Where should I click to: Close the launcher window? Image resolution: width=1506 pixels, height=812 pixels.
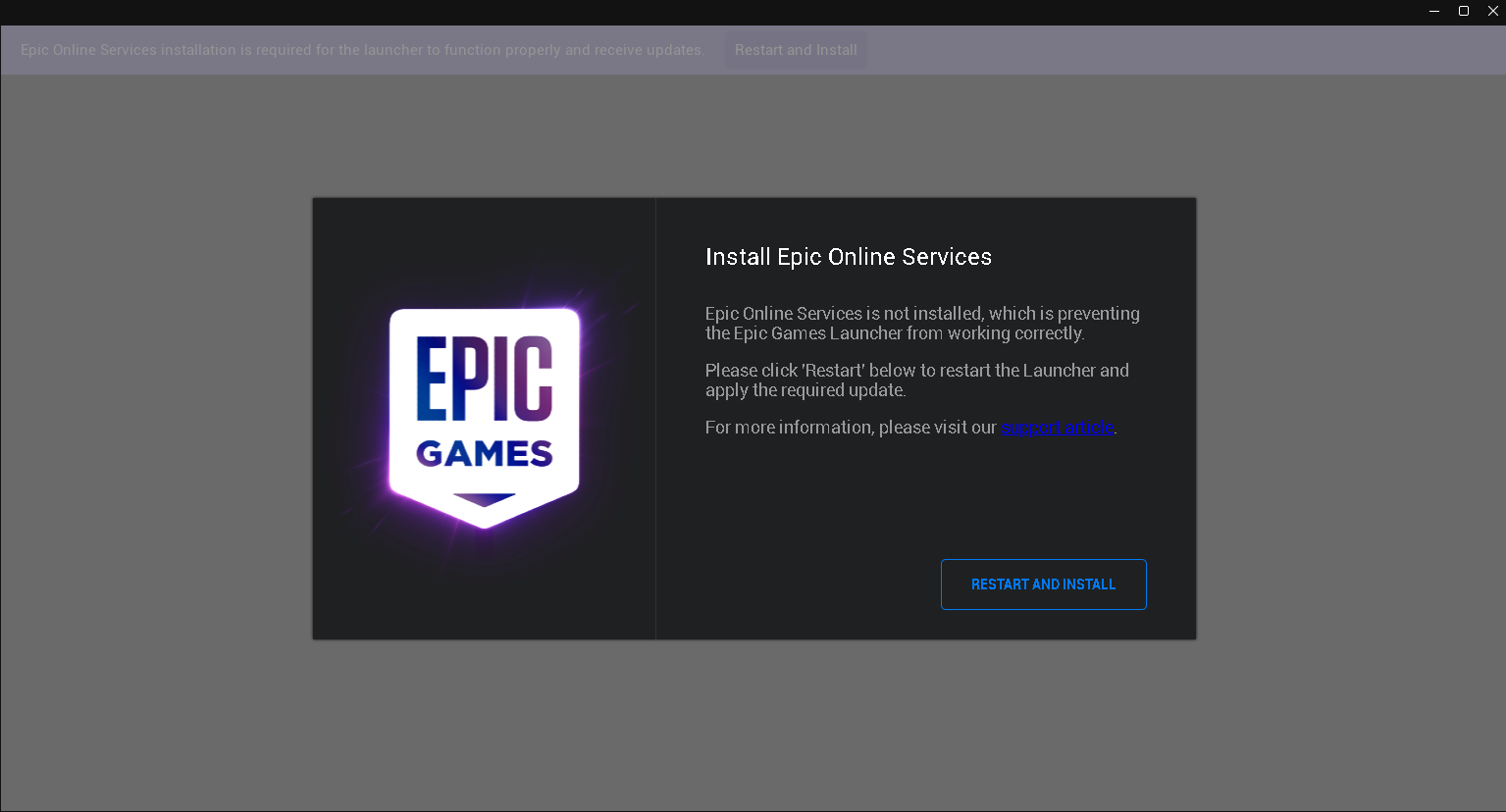coord(1493,12)
